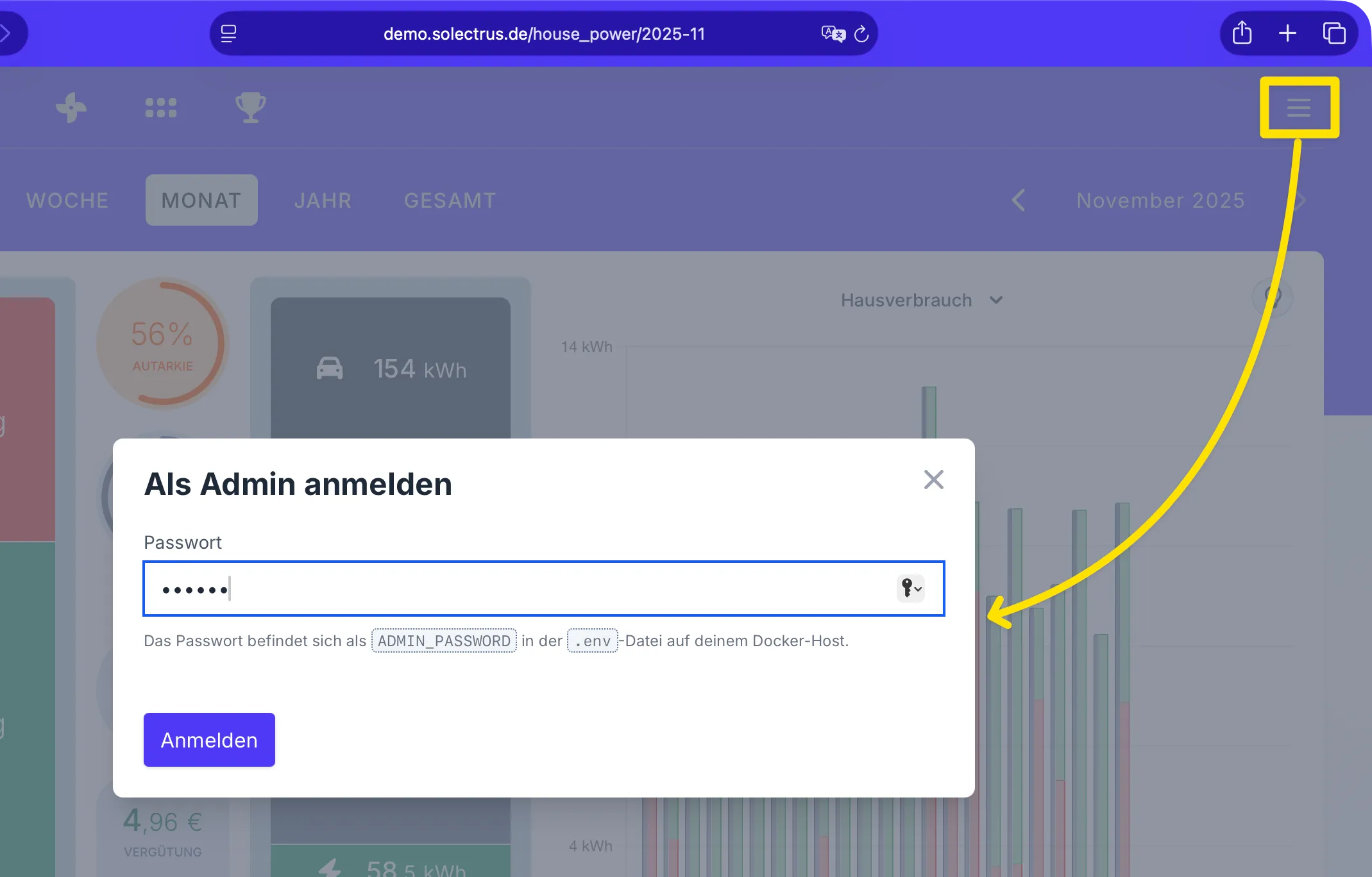Screen dimensions: 1372x877
Task: Expand the password autofill options chevron
Action: [919, 589]
